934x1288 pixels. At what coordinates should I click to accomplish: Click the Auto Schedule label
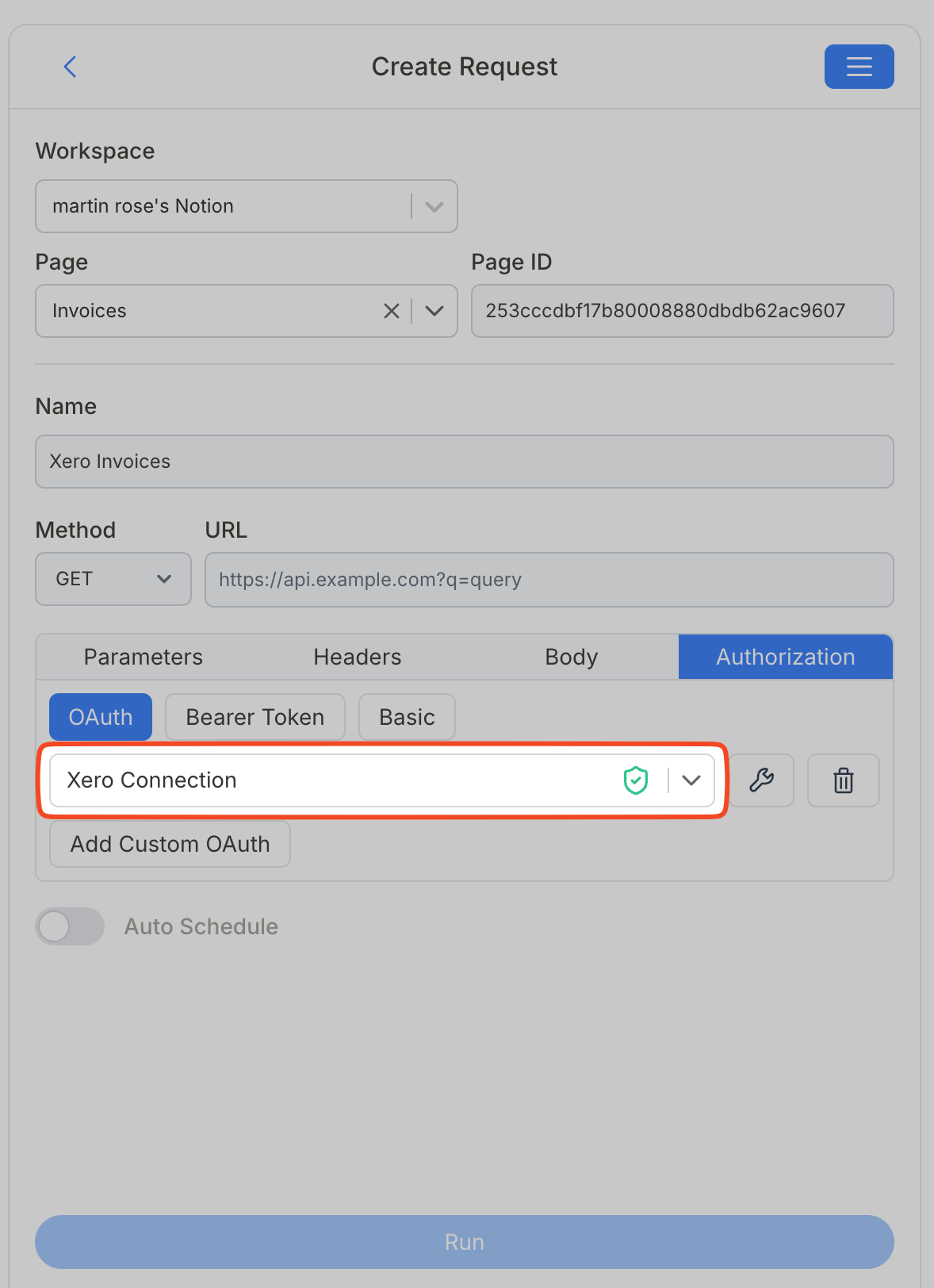click(x=201, y=926)
